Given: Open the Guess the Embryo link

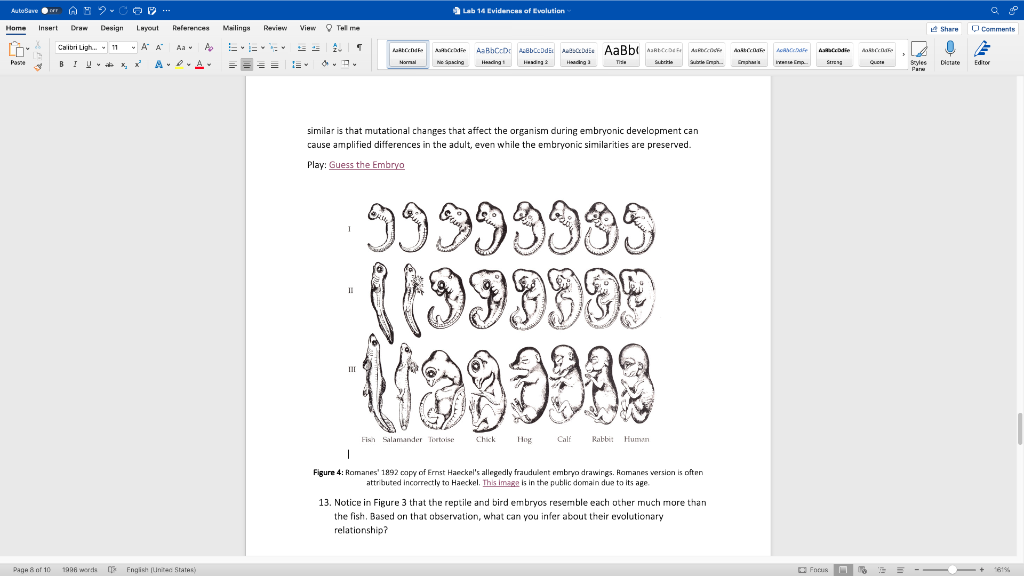Looking at the screenshot, I should [366, 165].
